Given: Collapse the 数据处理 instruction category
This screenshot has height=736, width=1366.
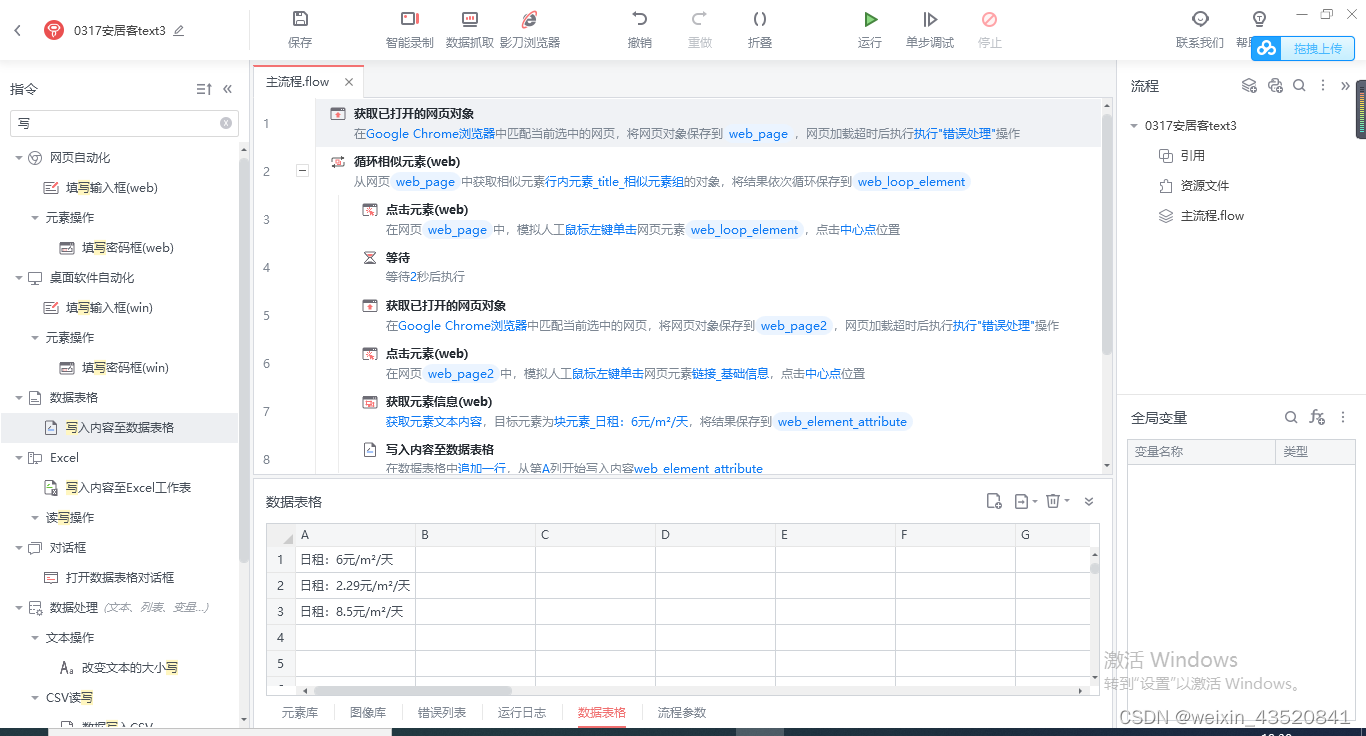Looking at the screenshot, I should (18, 607).
